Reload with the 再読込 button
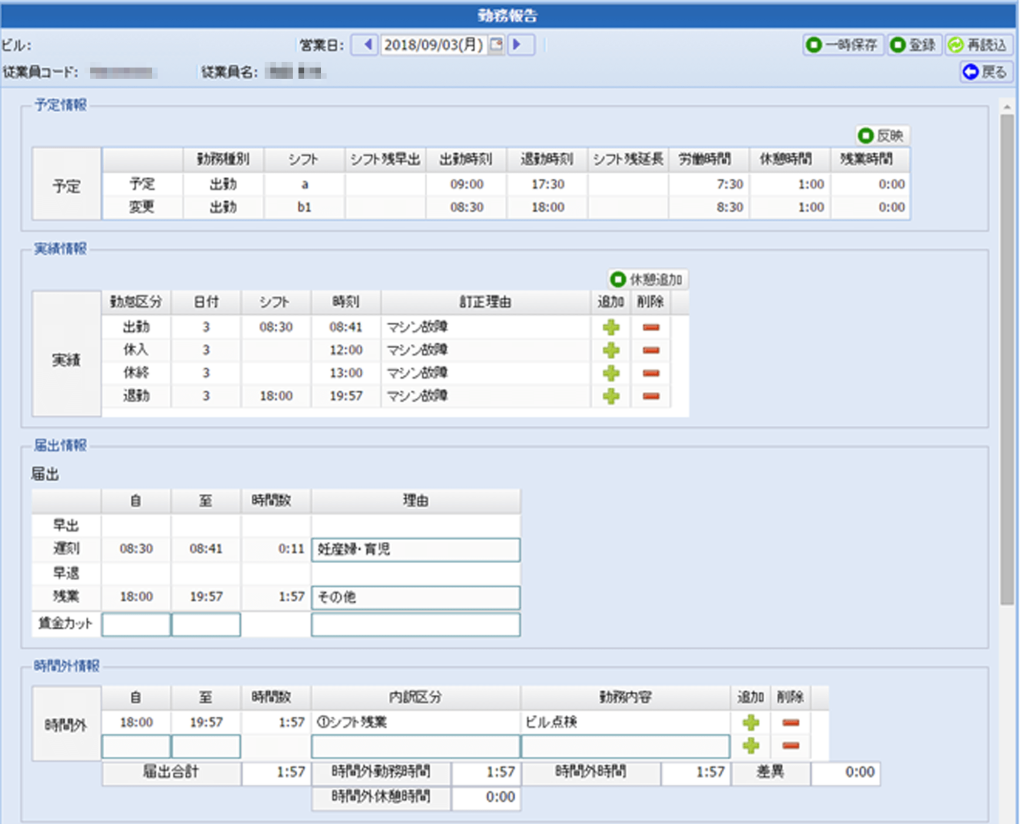1024x824 pixels. 979,45
